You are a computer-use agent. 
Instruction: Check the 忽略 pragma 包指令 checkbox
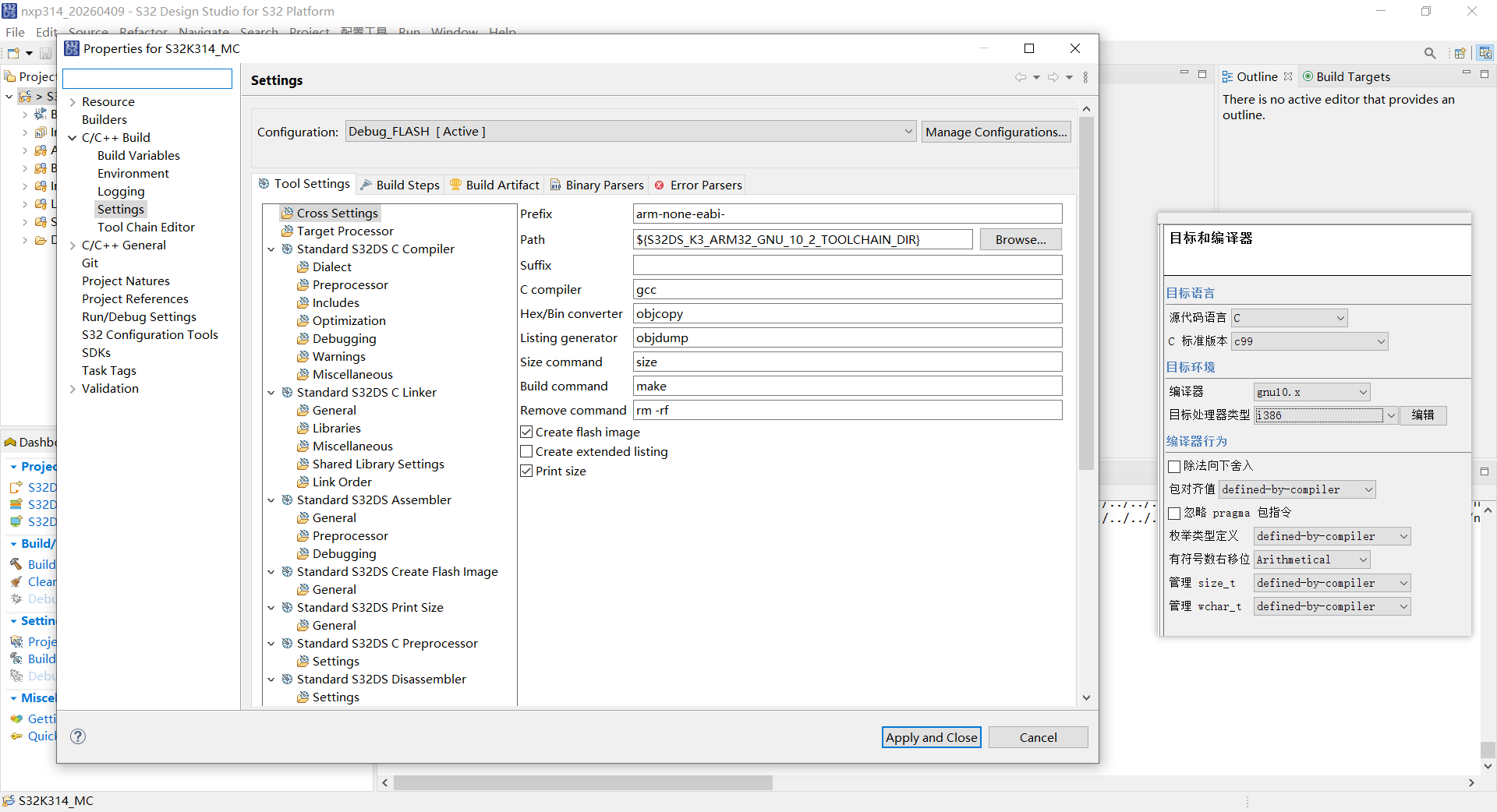(x=1174, y=513)
